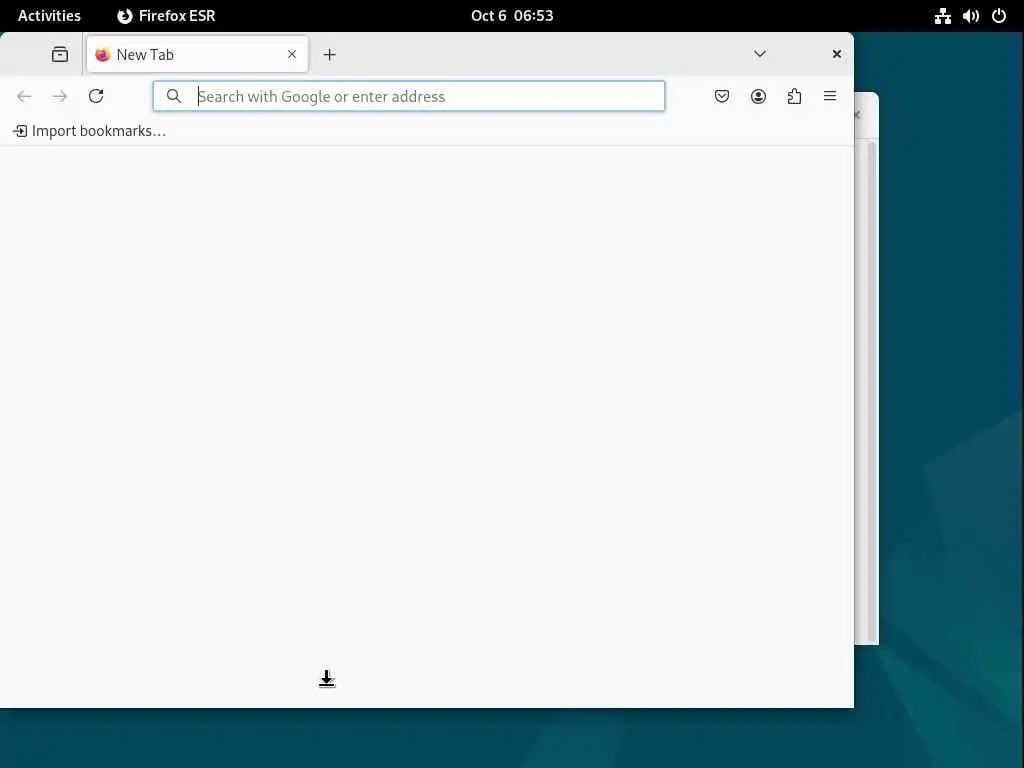Go back one page
This screenshot has width=1024, height=768.
(24, 97)
